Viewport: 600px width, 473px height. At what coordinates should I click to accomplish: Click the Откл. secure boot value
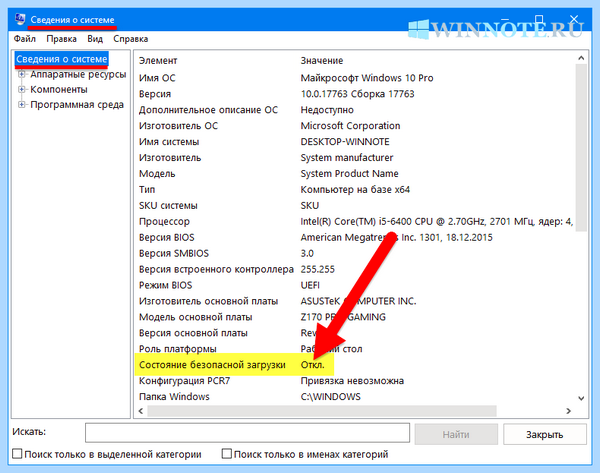click(312, 365)
